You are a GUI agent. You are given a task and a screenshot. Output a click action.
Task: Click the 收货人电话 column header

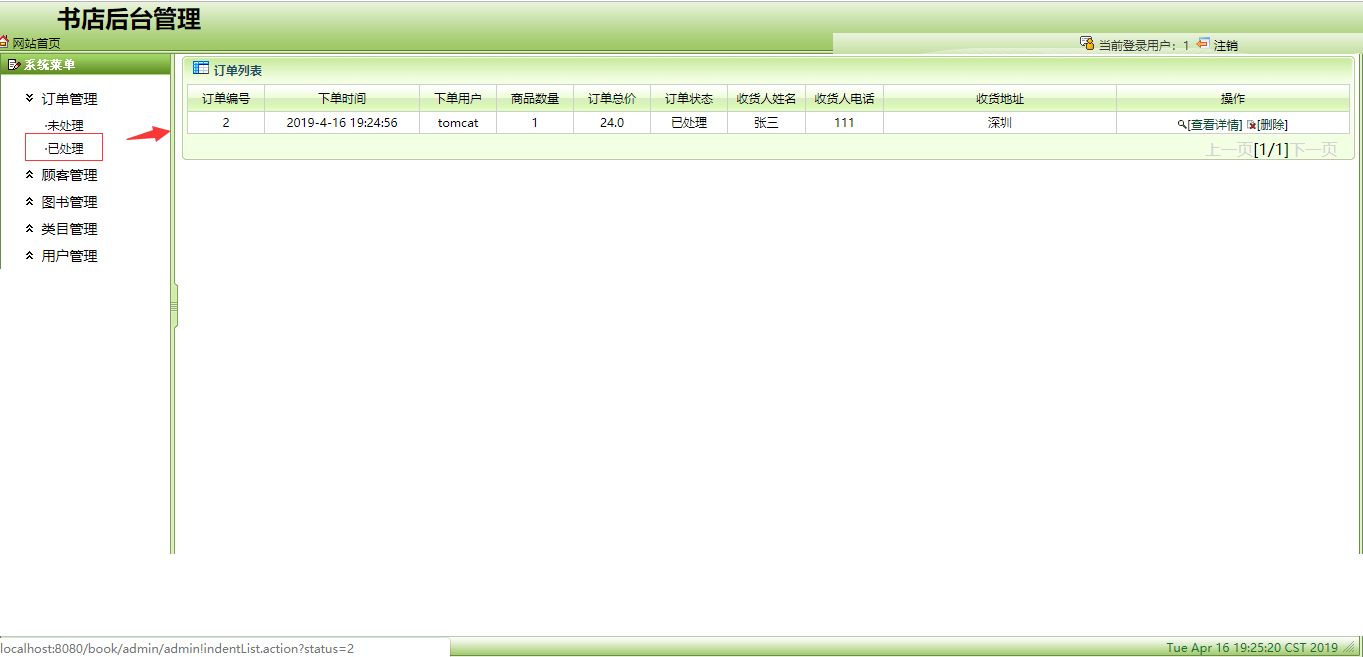[845, 98]
